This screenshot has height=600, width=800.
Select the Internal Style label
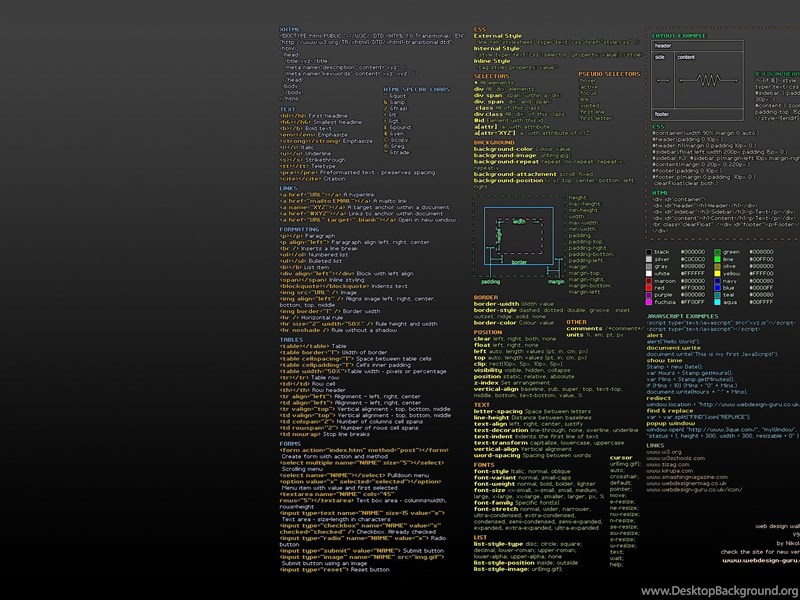point(496,48)
